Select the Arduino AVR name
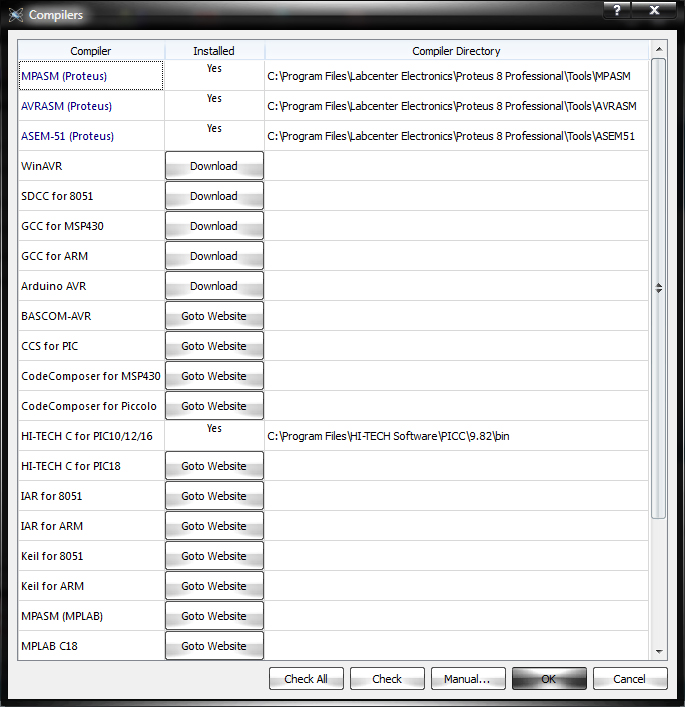Screen dimensions: 685x707 click(x=54, y=286)
